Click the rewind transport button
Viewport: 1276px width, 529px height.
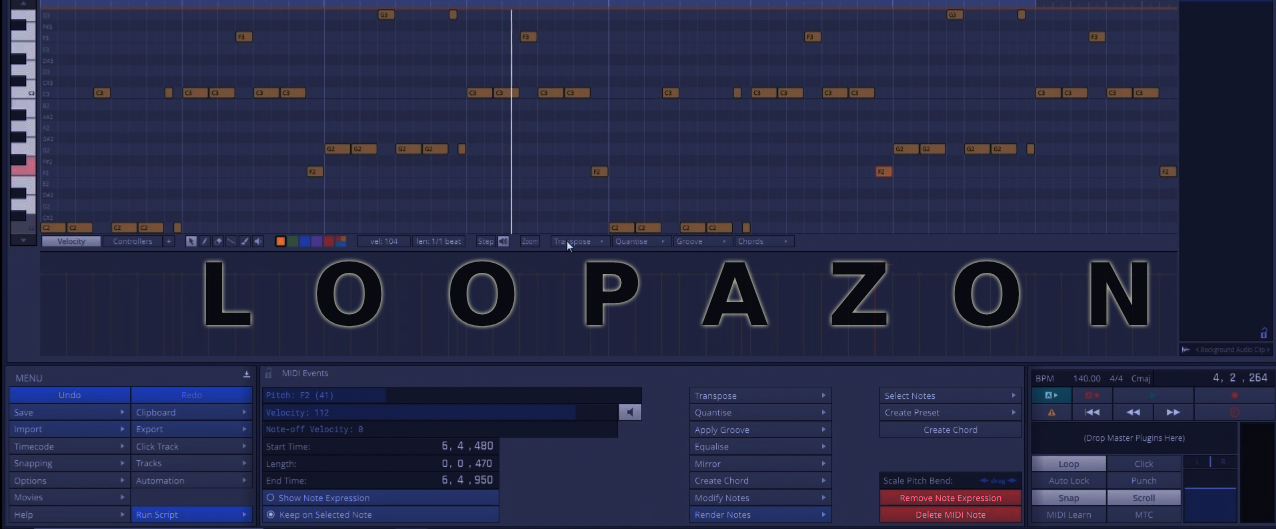point(1133,412)
